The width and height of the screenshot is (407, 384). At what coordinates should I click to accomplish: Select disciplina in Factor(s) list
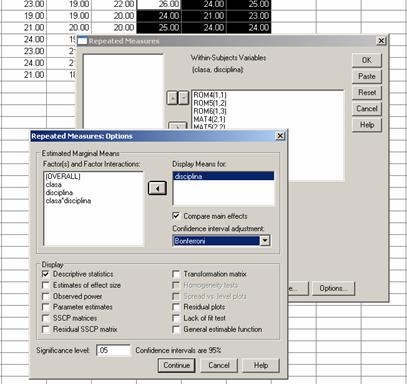pos(59,193)
